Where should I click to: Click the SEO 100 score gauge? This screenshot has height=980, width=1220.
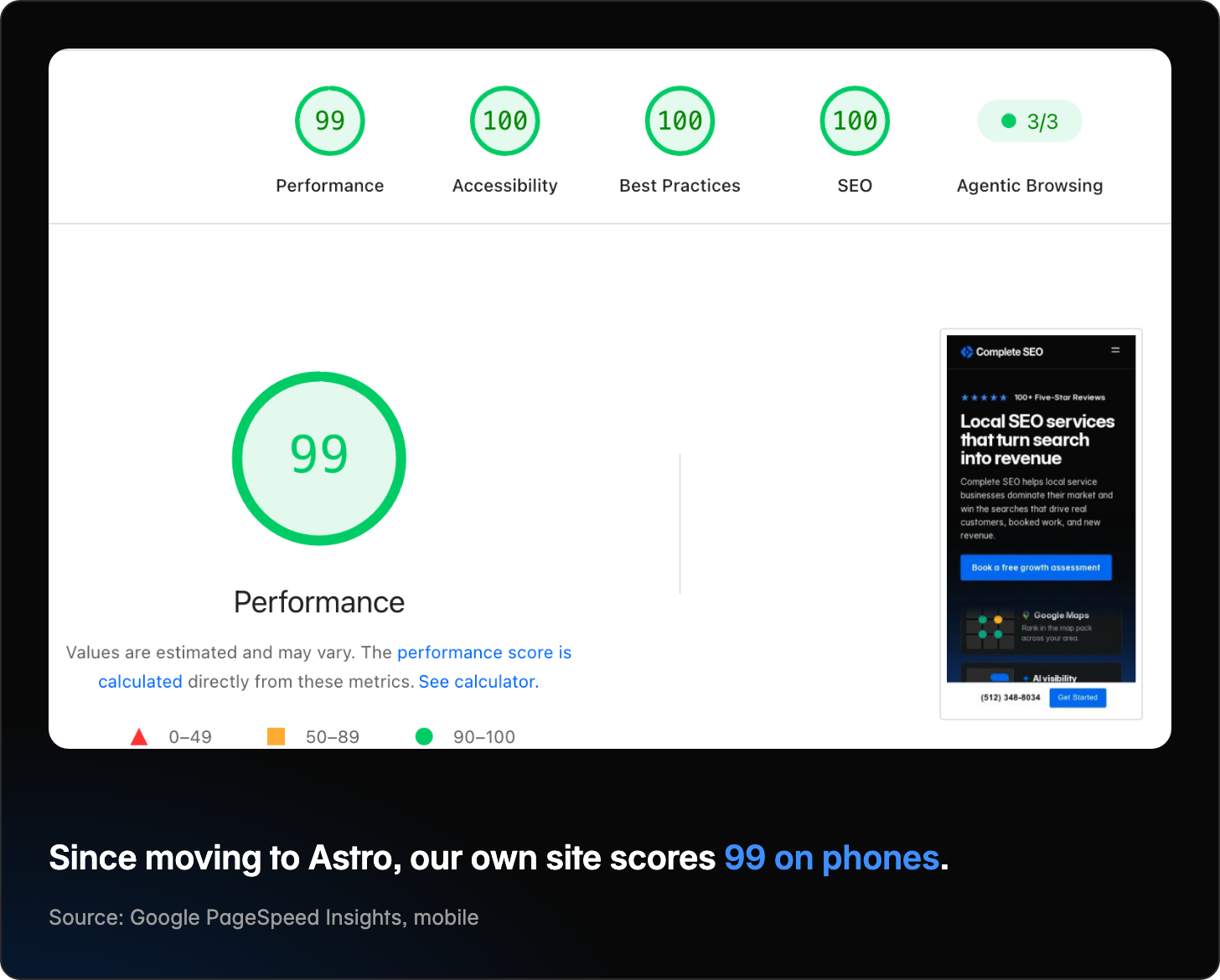[x=855, y=121]
